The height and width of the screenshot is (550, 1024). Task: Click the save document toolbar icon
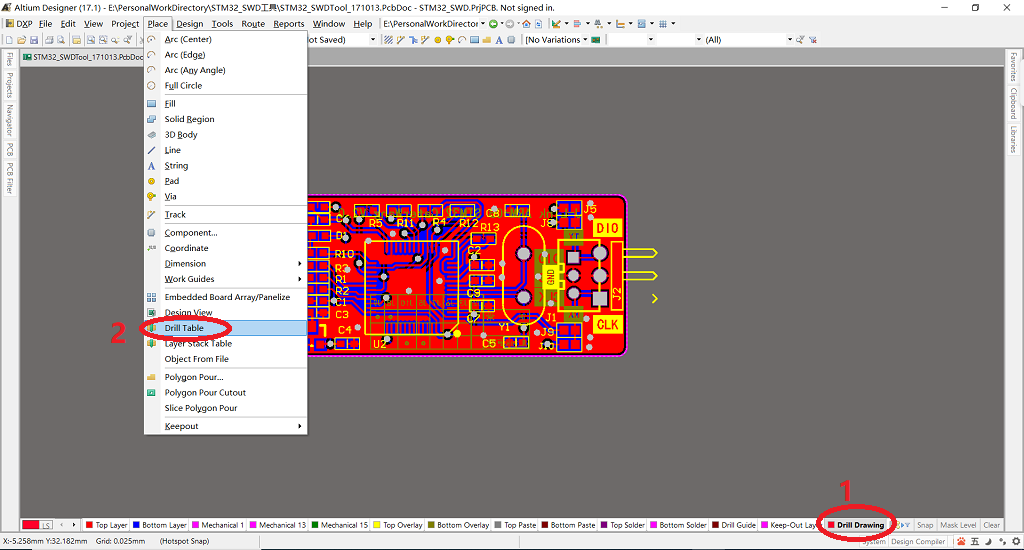[x=34, y=40]
